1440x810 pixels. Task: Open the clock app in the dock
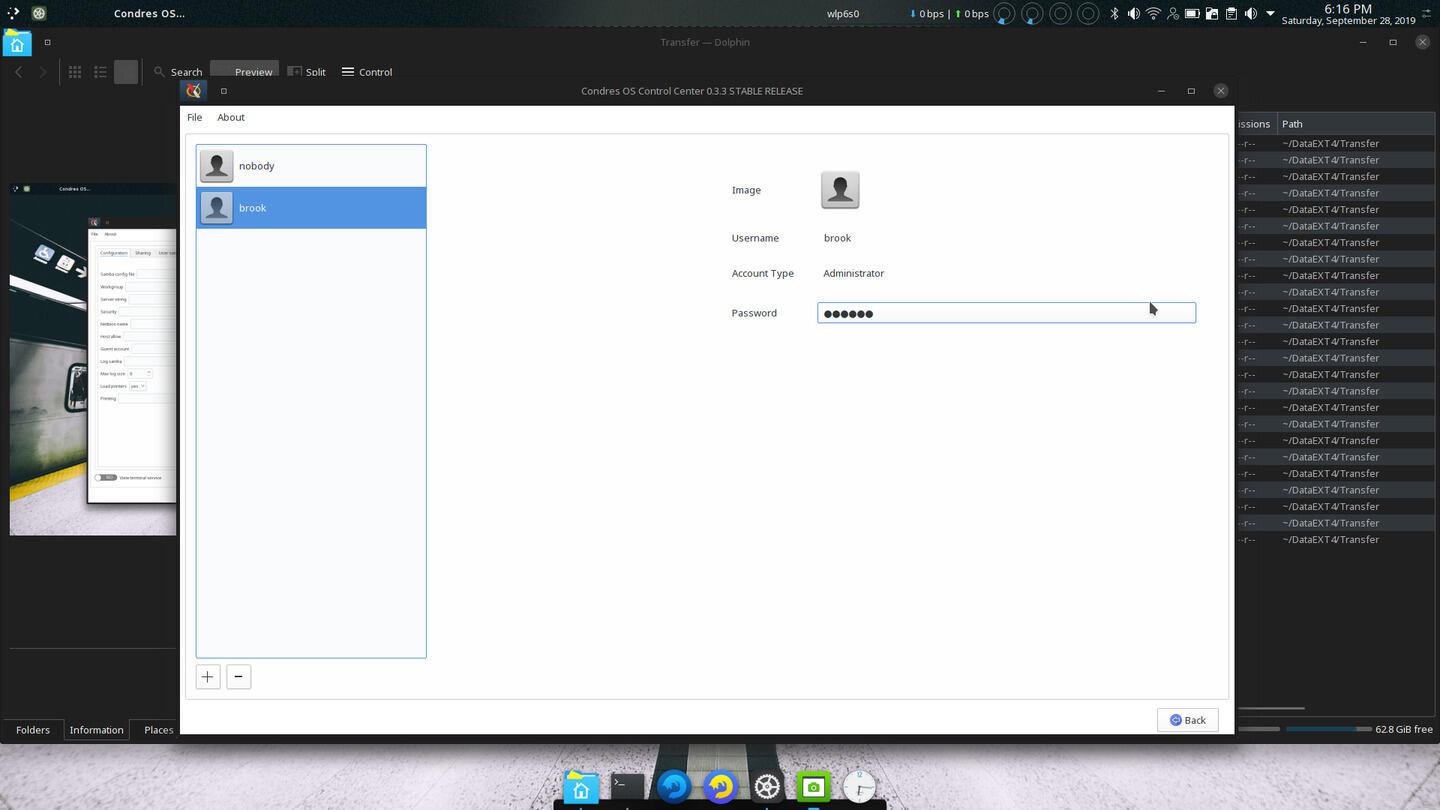859,787
